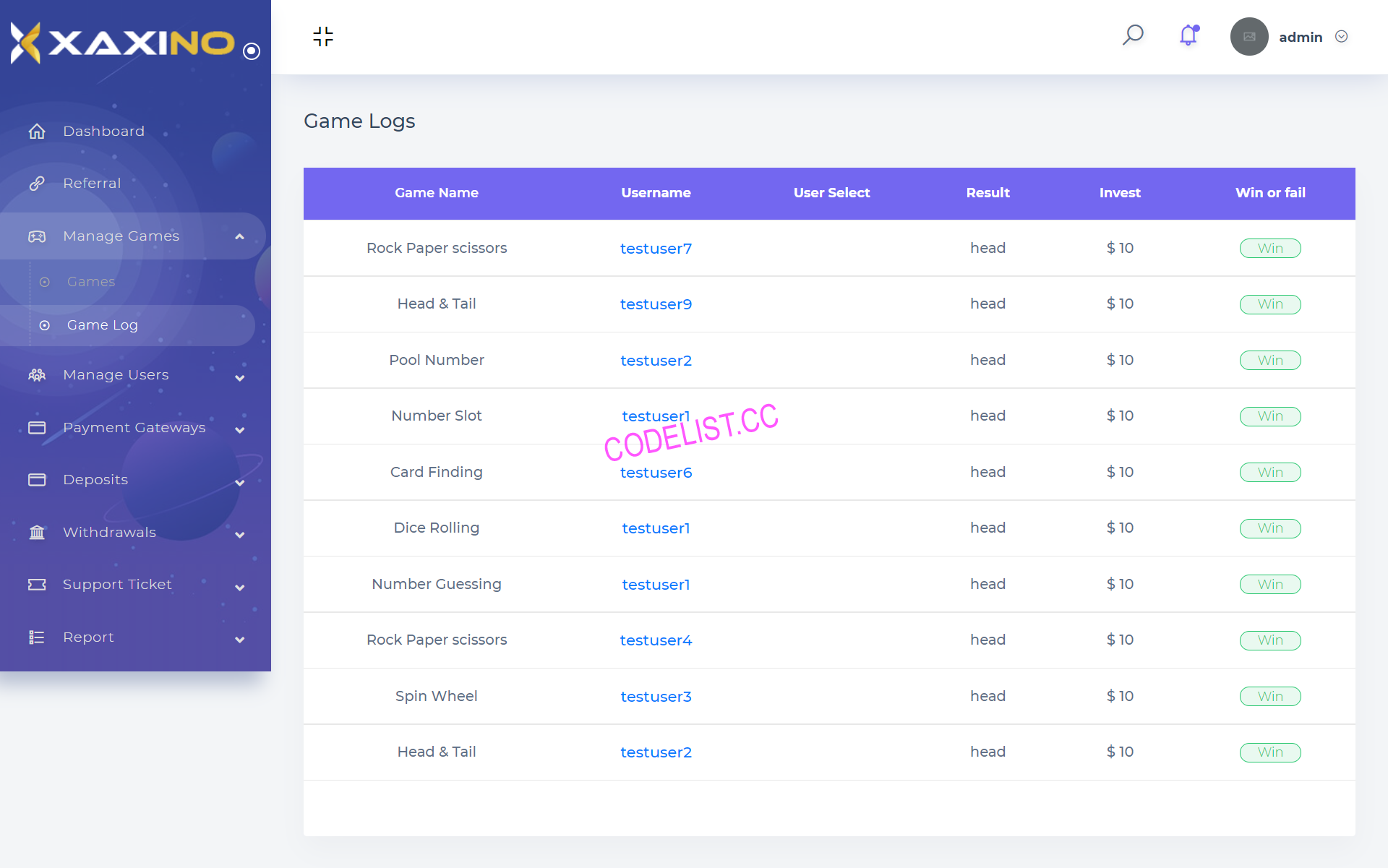Screen dimensions: 1388x868
Task: Click the Spin Wheel game name cell
Action: tap(437, 696)
